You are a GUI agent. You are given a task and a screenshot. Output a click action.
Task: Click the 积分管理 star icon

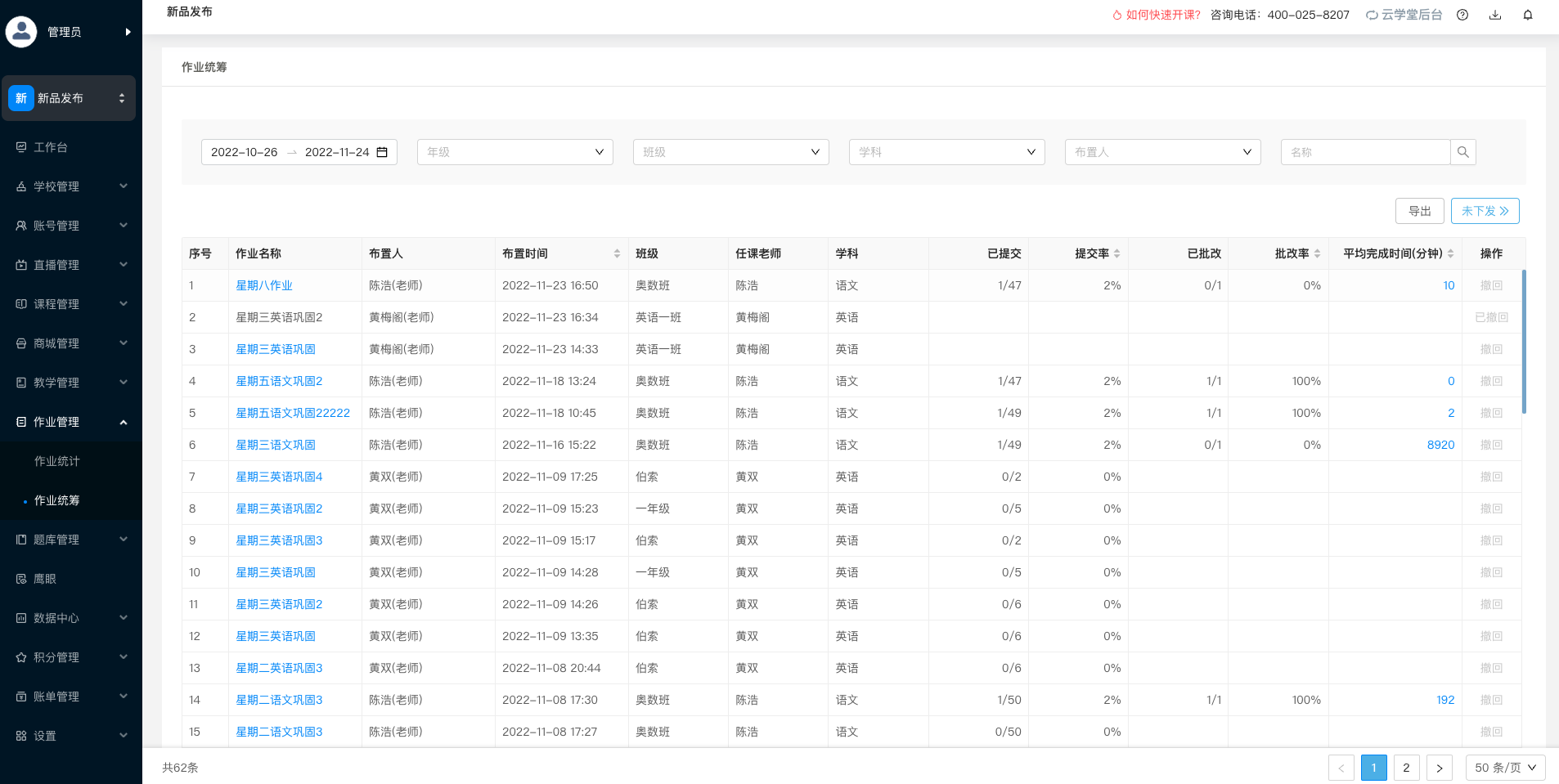[x=21, y=657]
